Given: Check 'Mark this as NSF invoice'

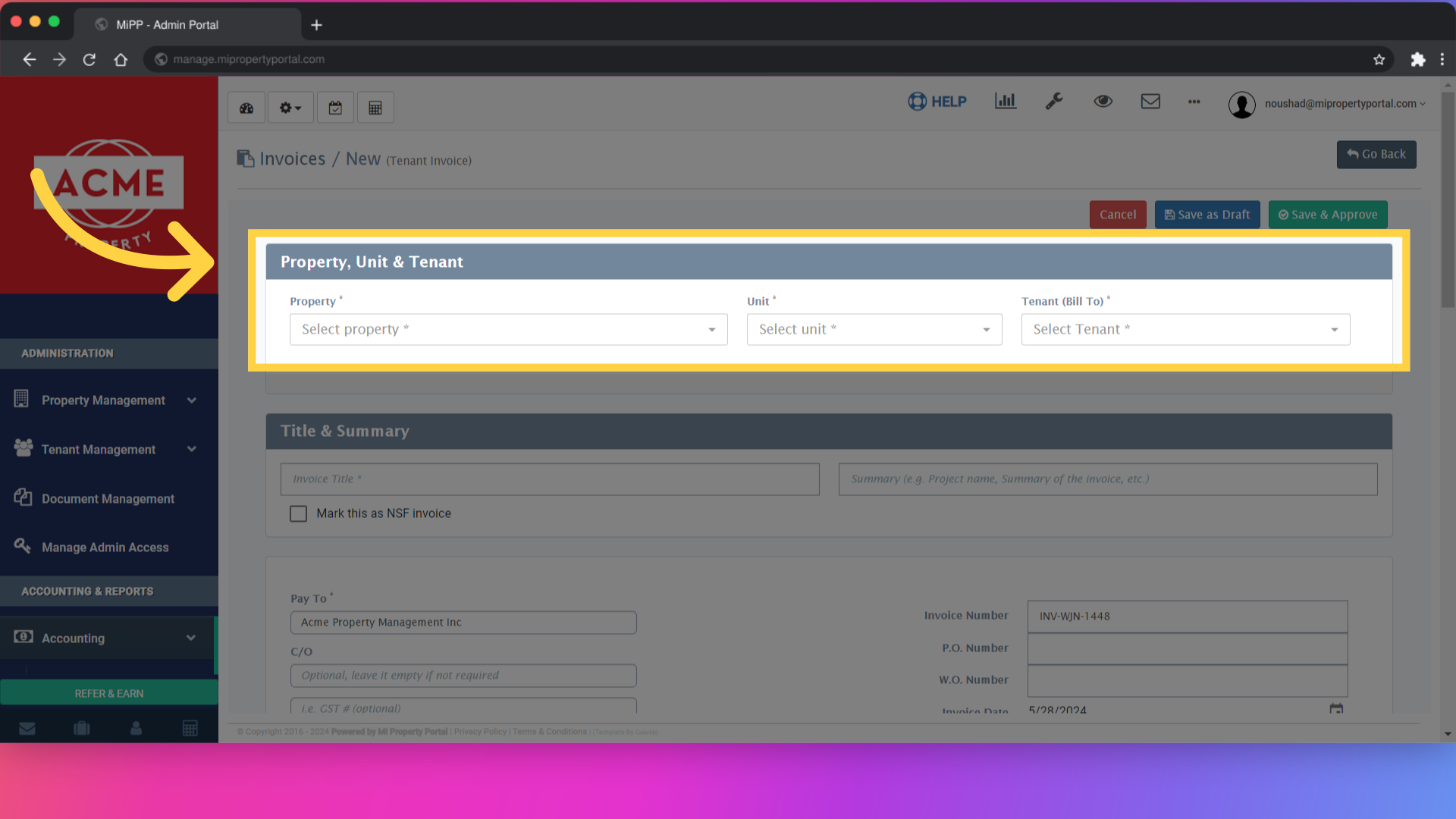Looking at the screenshot, I should 298,513.
